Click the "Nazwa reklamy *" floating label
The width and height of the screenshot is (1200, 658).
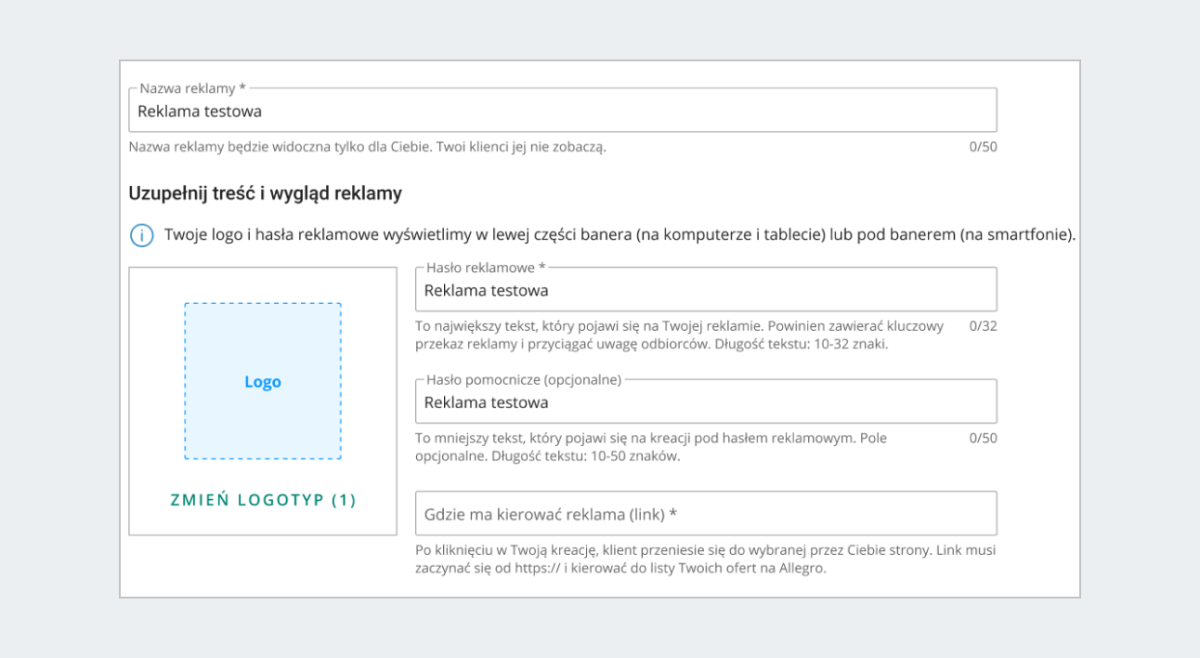click(x=193, y=89)
